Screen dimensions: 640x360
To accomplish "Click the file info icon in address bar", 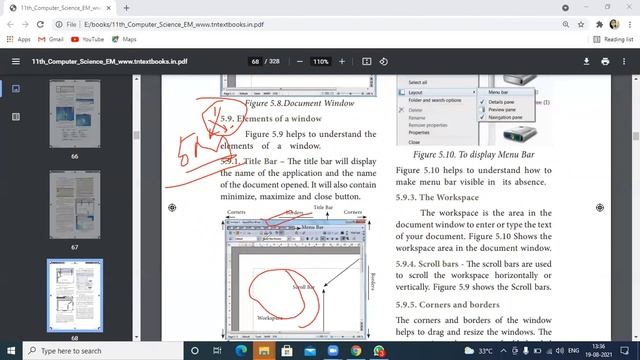I will pyautogui.click(x=59, y=24).
